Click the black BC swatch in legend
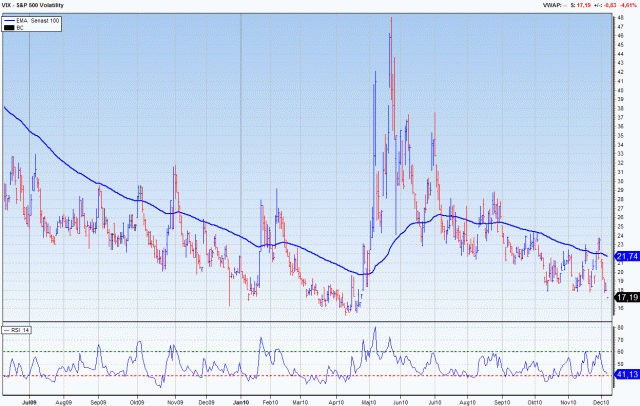This screenshot has height=406, width=640. [9, 28]
